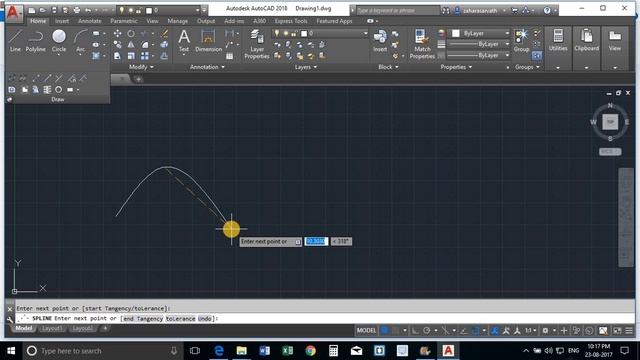Add a new drawing tab with plus
This screenshot has width=640, height=360.
[139, 79]
